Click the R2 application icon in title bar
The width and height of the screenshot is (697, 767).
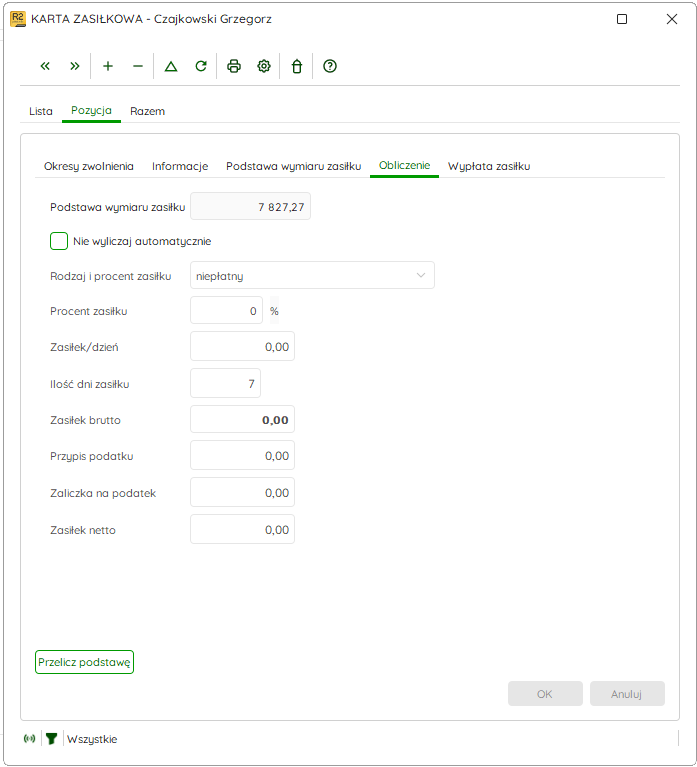point(18,19)
